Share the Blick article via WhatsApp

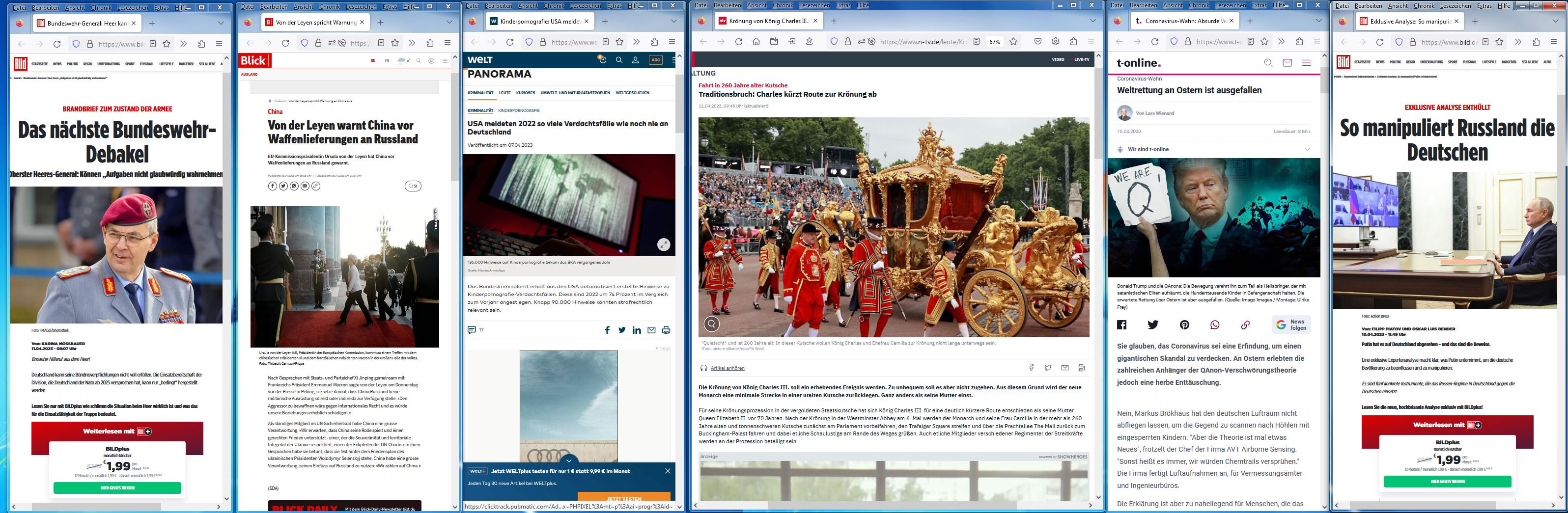click(295, 186)
